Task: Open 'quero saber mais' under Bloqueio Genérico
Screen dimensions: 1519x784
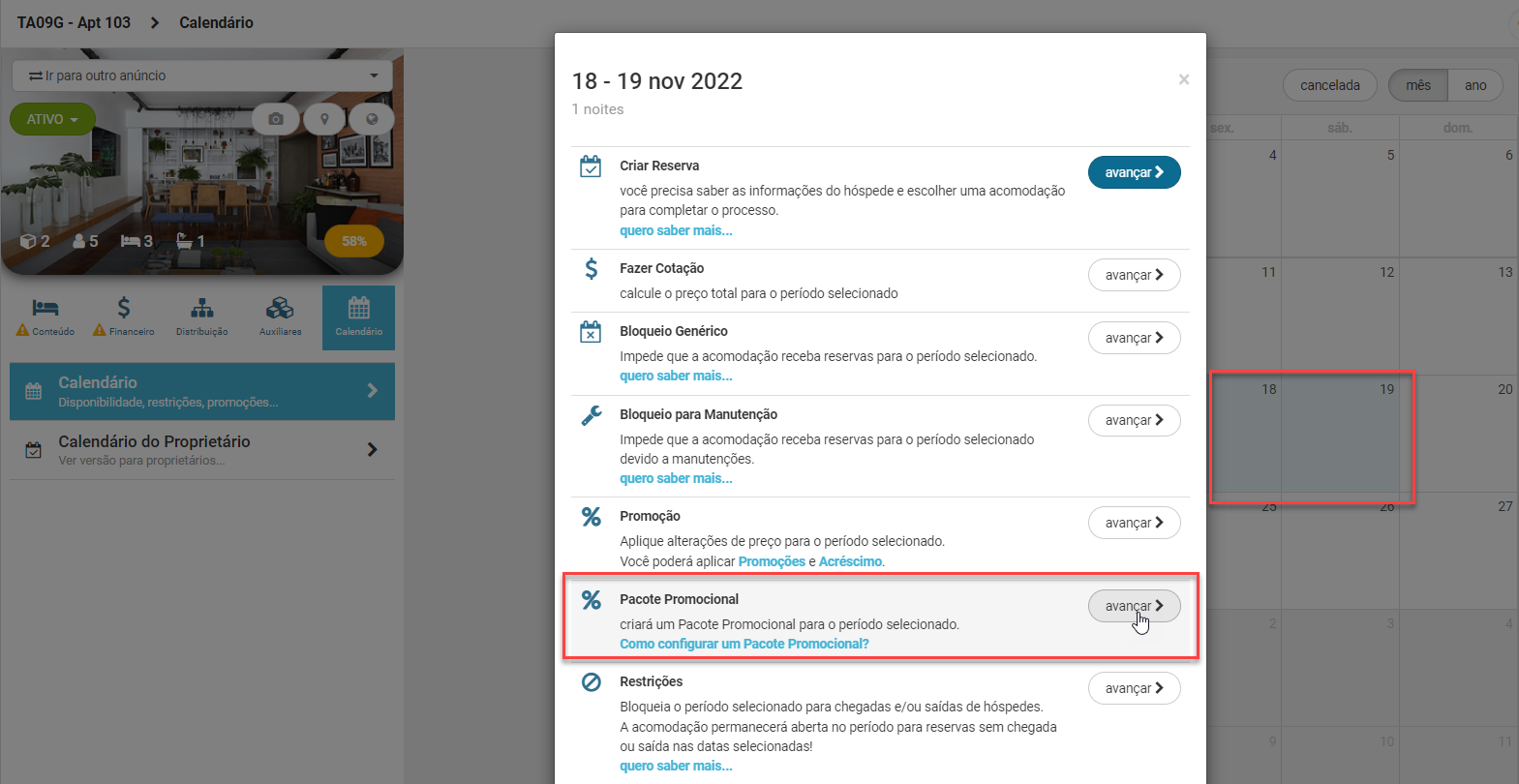Action: (x=676, y=376)
